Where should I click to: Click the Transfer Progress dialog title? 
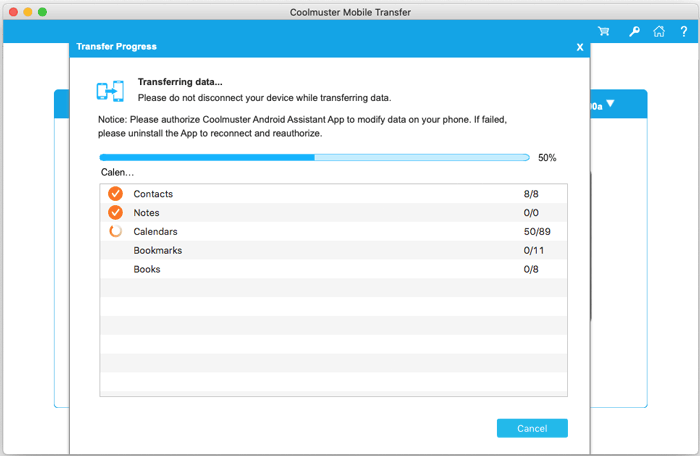point(117,46)
